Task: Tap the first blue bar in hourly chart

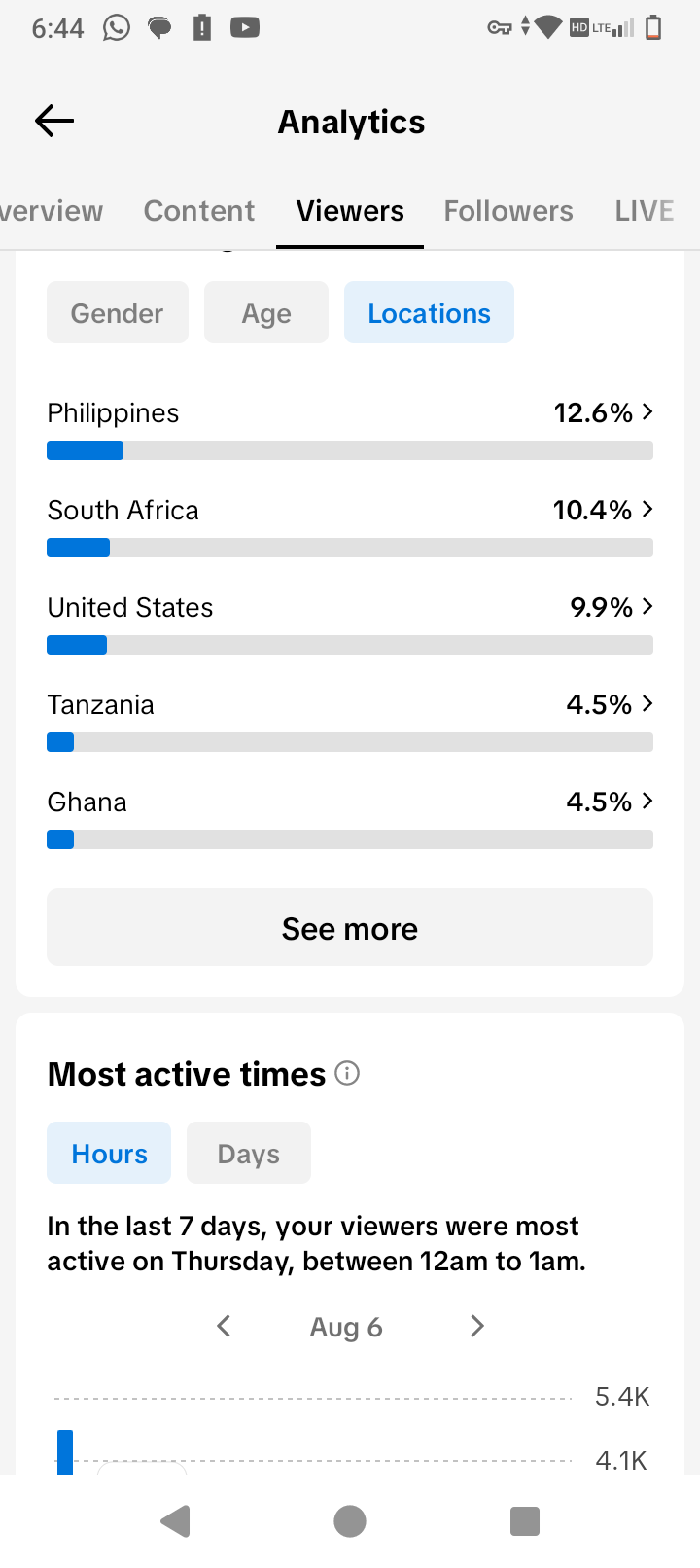Action: [x=65, y=1451]
